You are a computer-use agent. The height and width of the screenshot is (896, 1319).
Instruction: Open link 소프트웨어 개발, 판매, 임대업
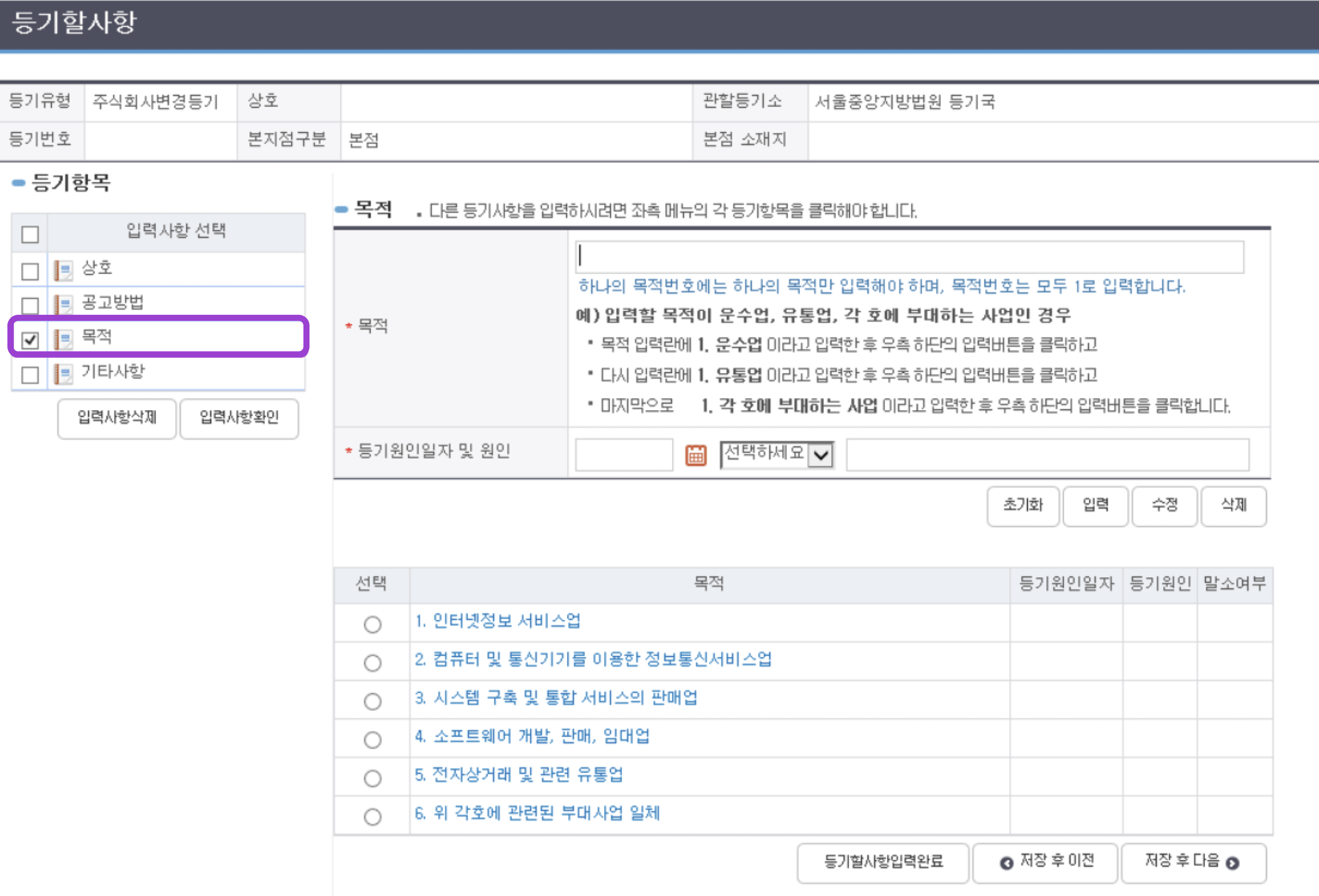coord(532,737)
